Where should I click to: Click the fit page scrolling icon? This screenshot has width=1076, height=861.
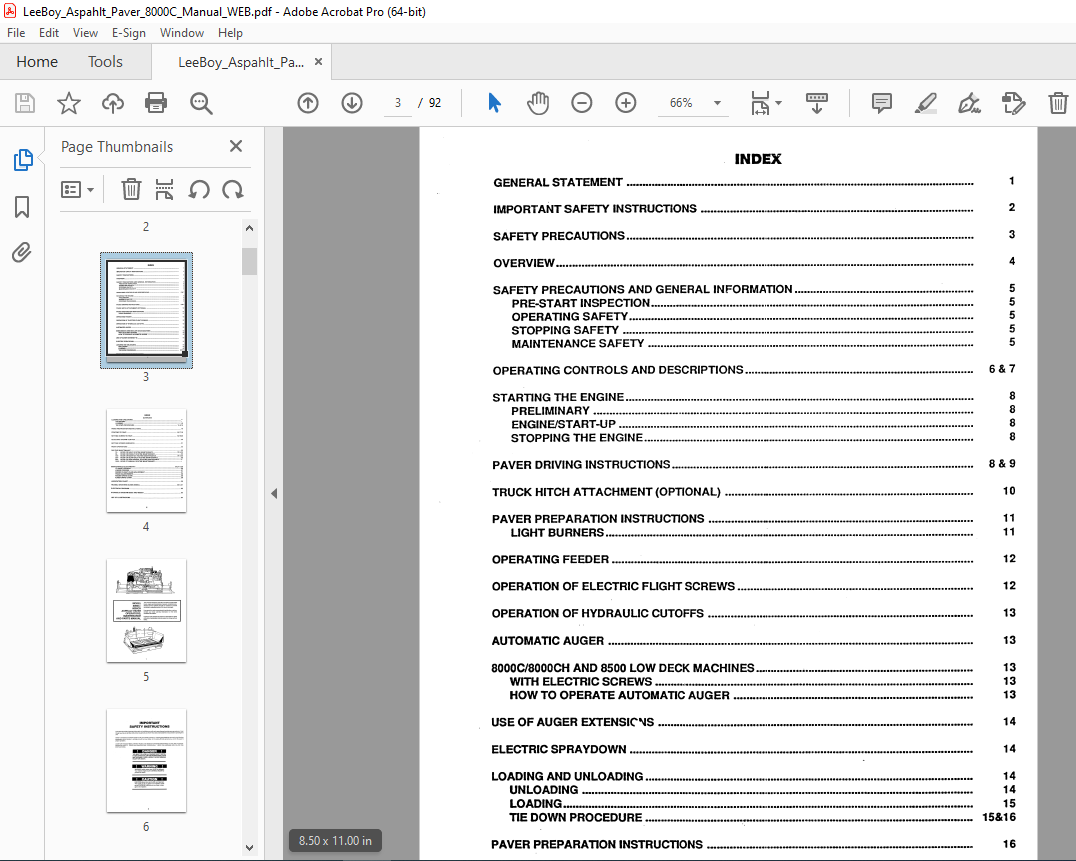[x=760, y=103]
